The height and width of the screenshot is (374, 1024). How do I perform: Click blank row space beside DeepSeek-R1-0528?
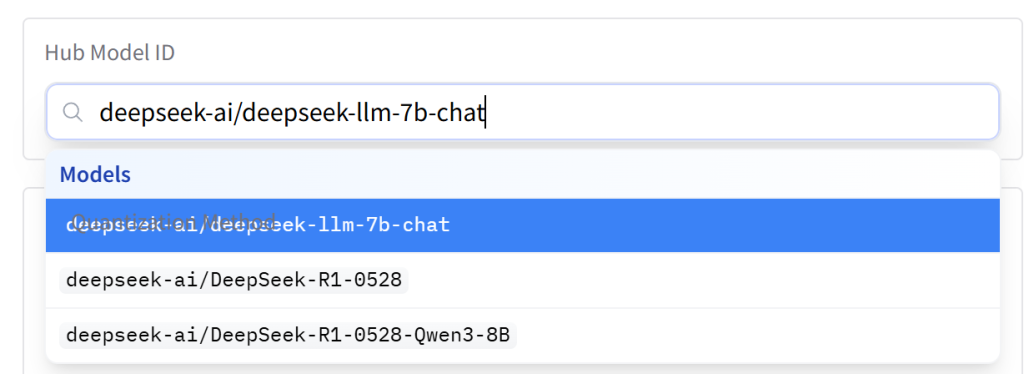coord(703,280)
